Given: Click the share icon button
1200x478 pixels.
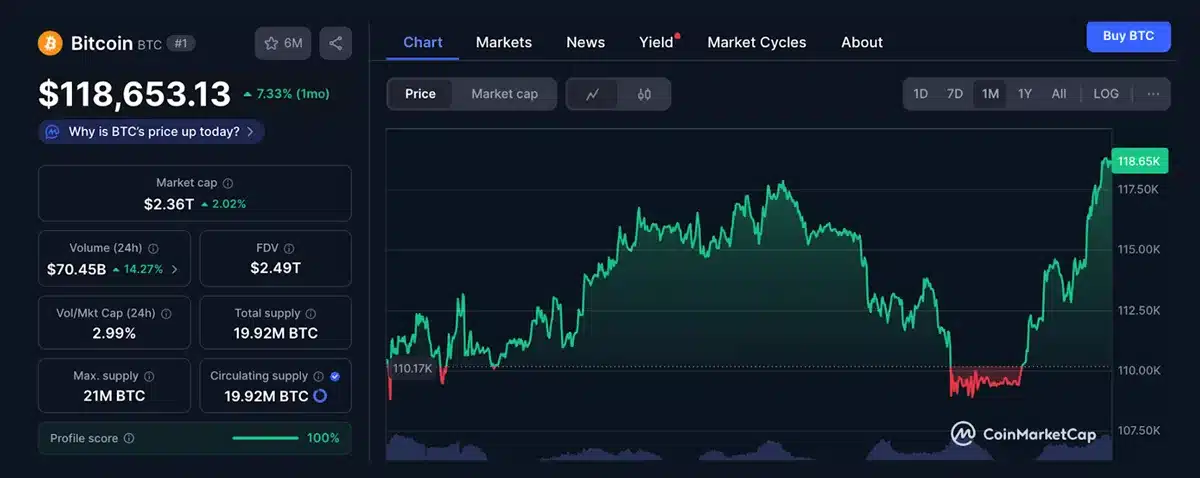Looking at the screenshot, I should tap(335, 43).
